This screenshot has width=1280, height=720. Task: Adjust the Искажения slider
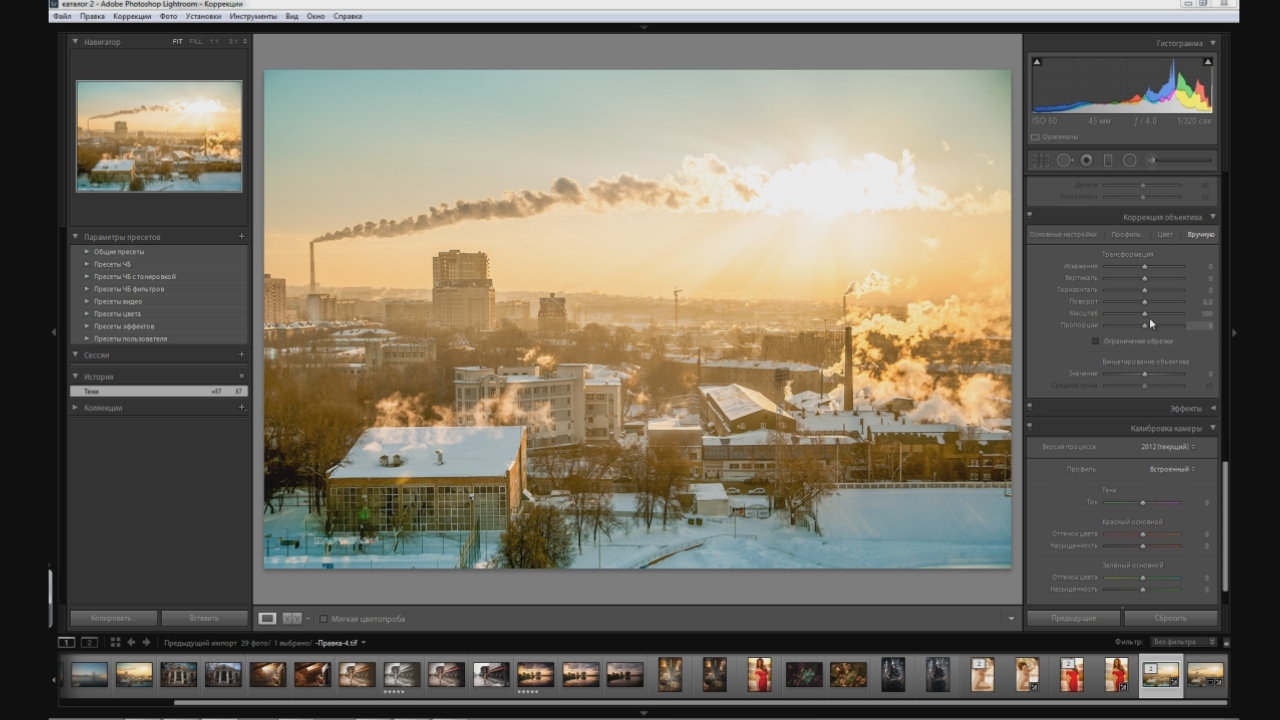click(1145, 266)
